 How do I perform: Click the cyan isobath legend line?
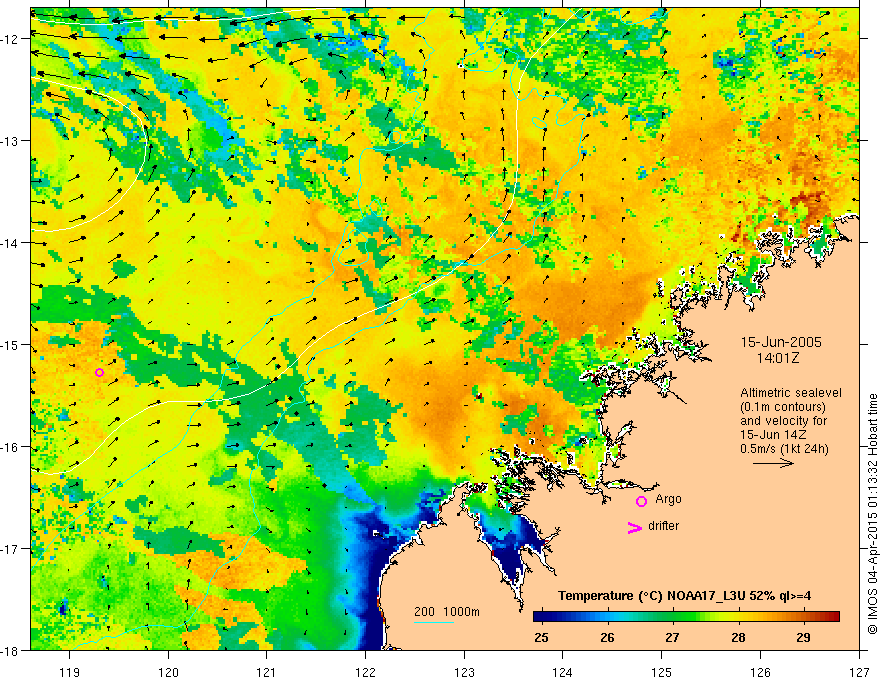433,622
